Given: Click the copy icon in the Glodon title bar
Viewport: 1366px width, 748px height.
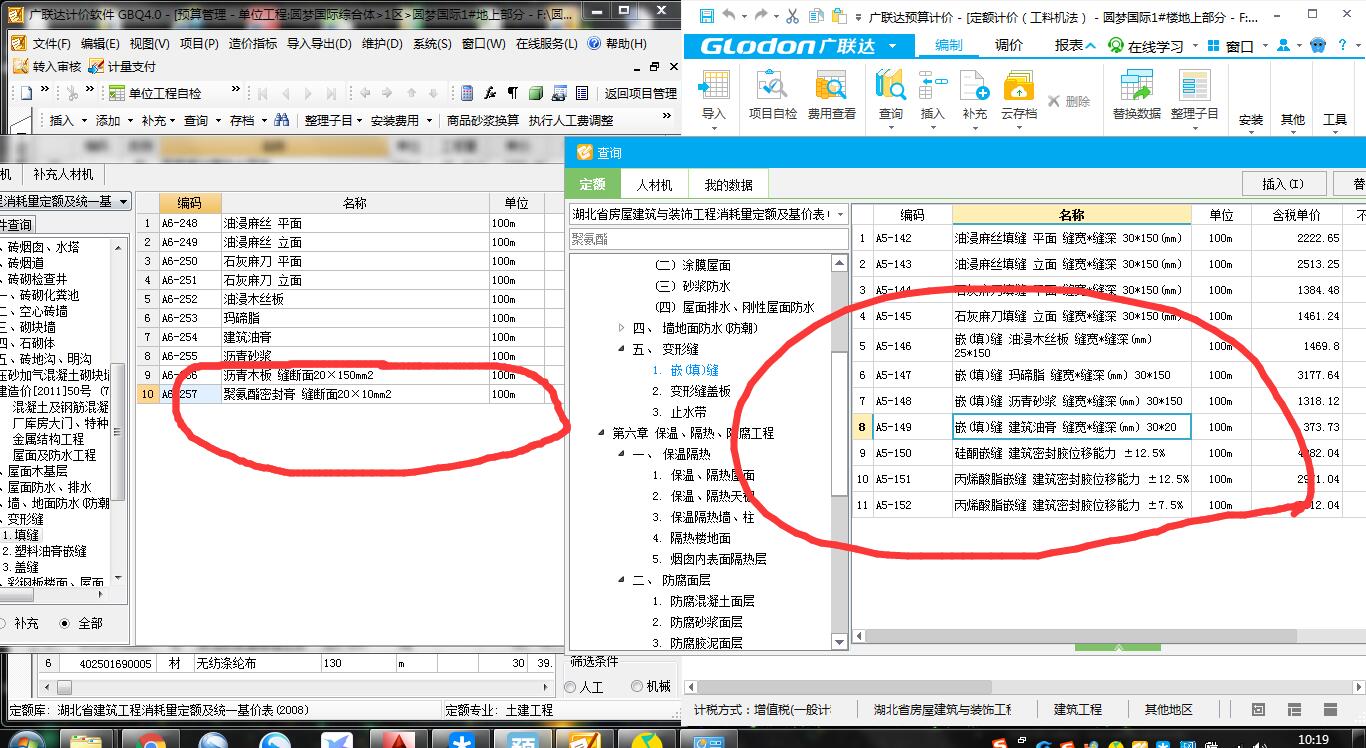Looking at the screenshot, I should pos(816,16).
